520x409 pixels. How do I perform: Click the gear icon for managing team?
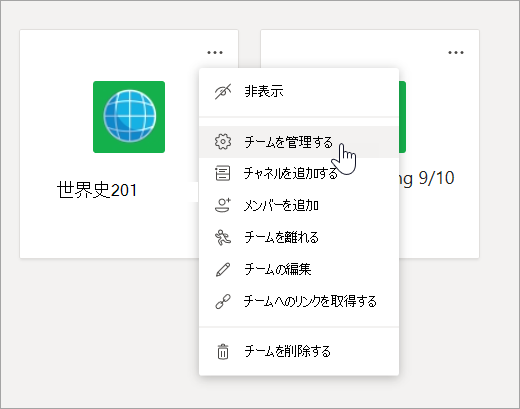tap(223, 142)
